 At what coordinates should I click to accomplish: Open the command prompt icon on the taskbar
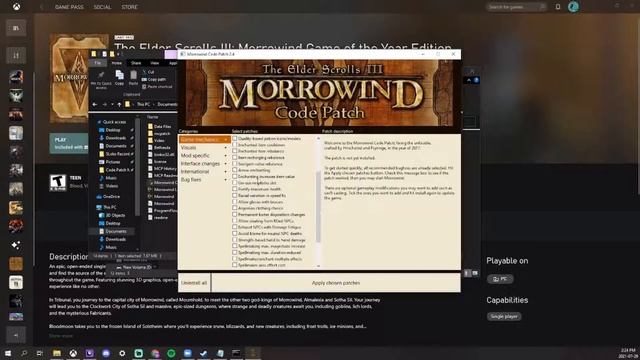click(x=236, y=353)
